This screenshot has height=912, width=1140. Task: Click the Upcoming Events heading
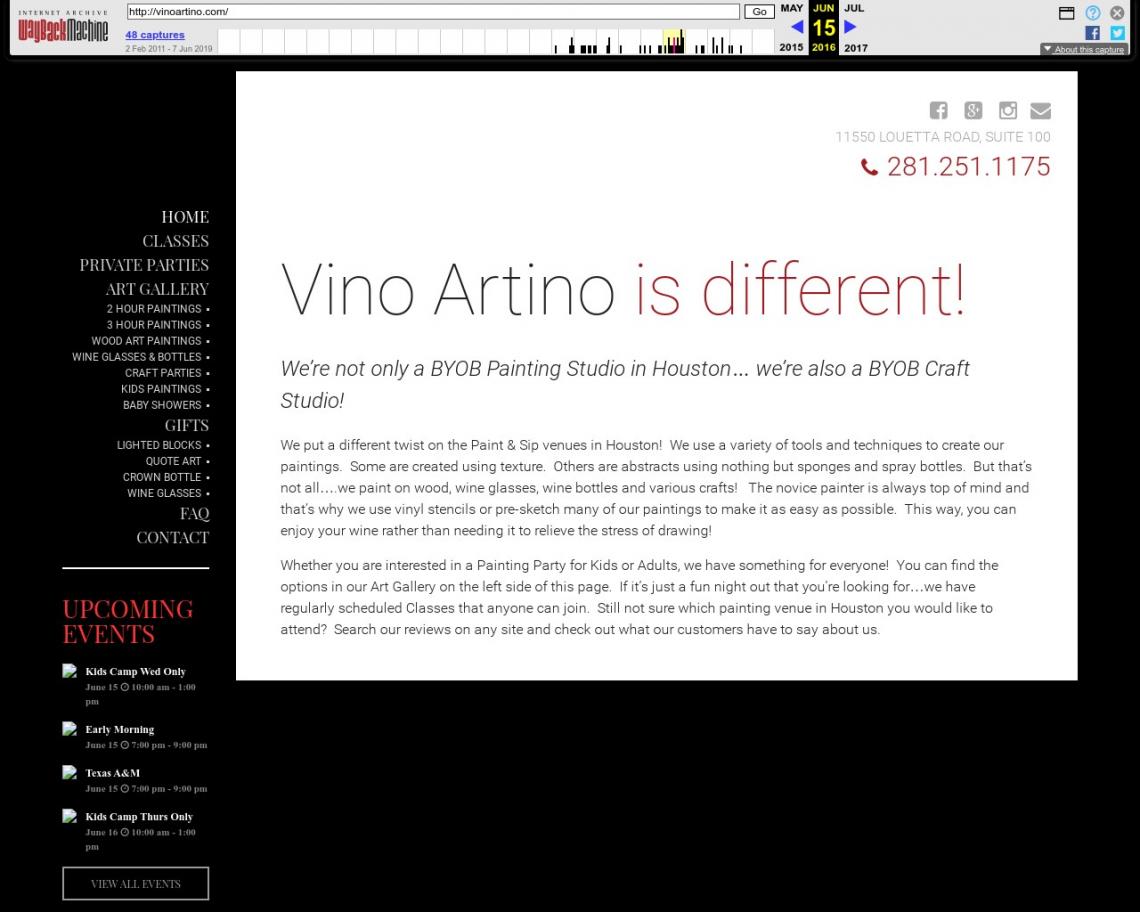click(x=128, y=621)
